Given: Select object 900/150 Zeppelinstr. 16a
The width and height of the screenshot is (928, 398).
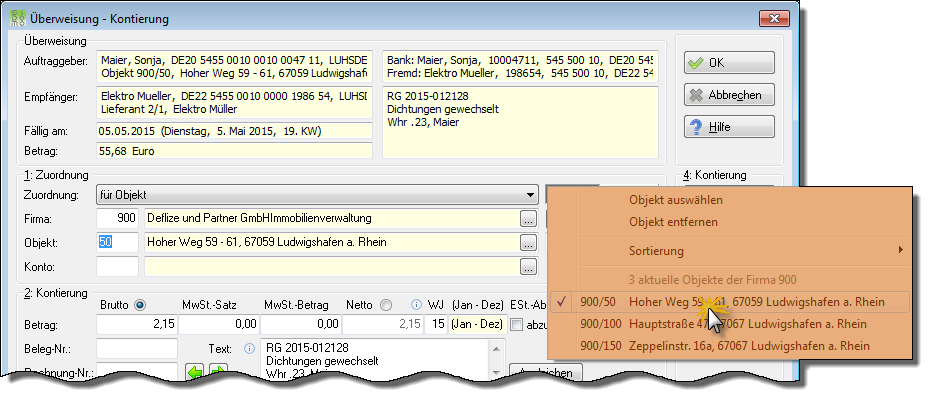Looking at the screenshot, I should pyautogui.click(x=730, y=346).
